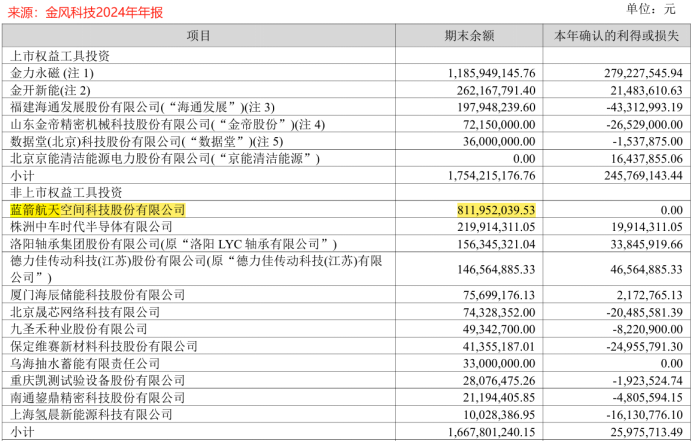
Task: Click the 株洲中车时代半导体有限公司 row label
Action: [x=91, y=227]
